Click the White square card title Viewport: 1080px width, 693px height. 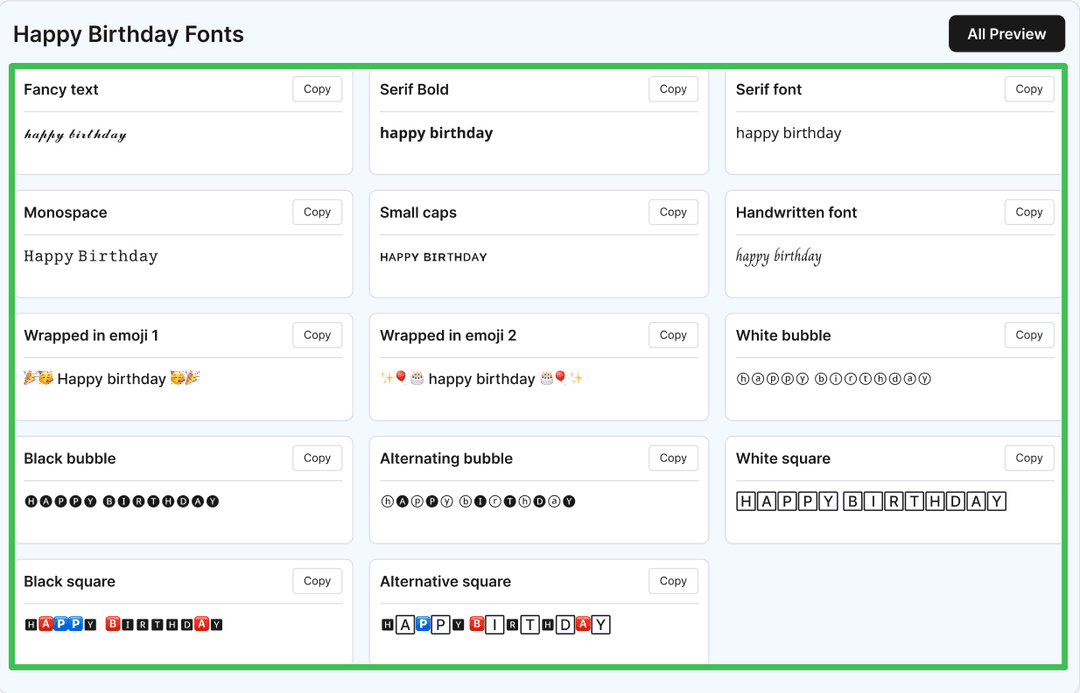point(783,458)
